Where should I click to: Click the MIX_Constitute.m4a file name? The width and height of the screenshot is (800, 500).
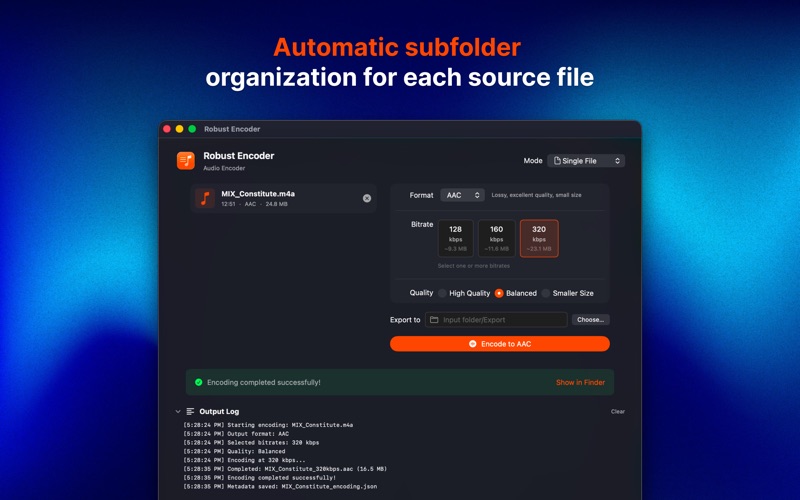pyautogui.click(x=258, y=194)
